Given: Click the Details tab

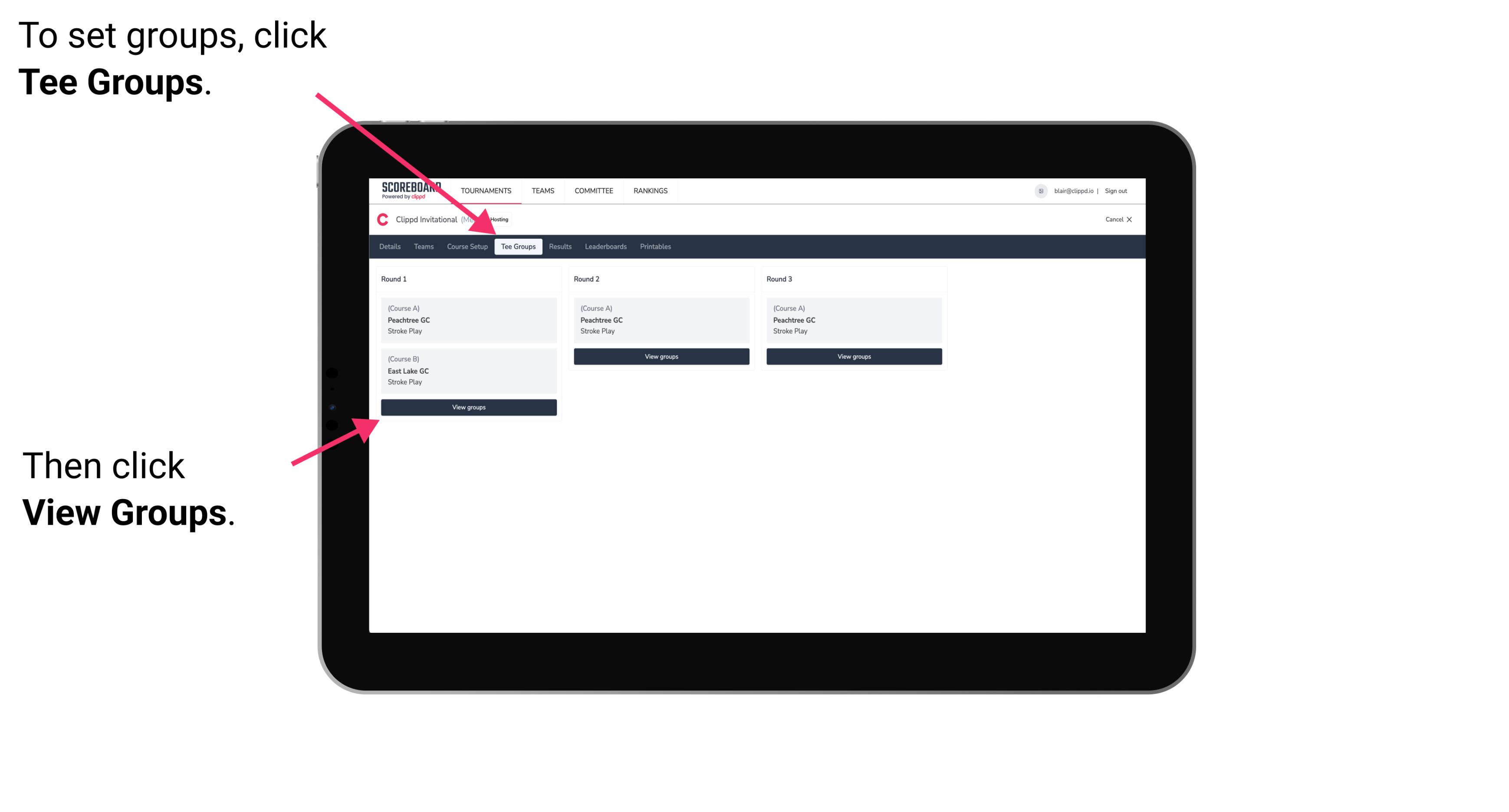Looking at the screenshot, I should click(x=391, y=247).
